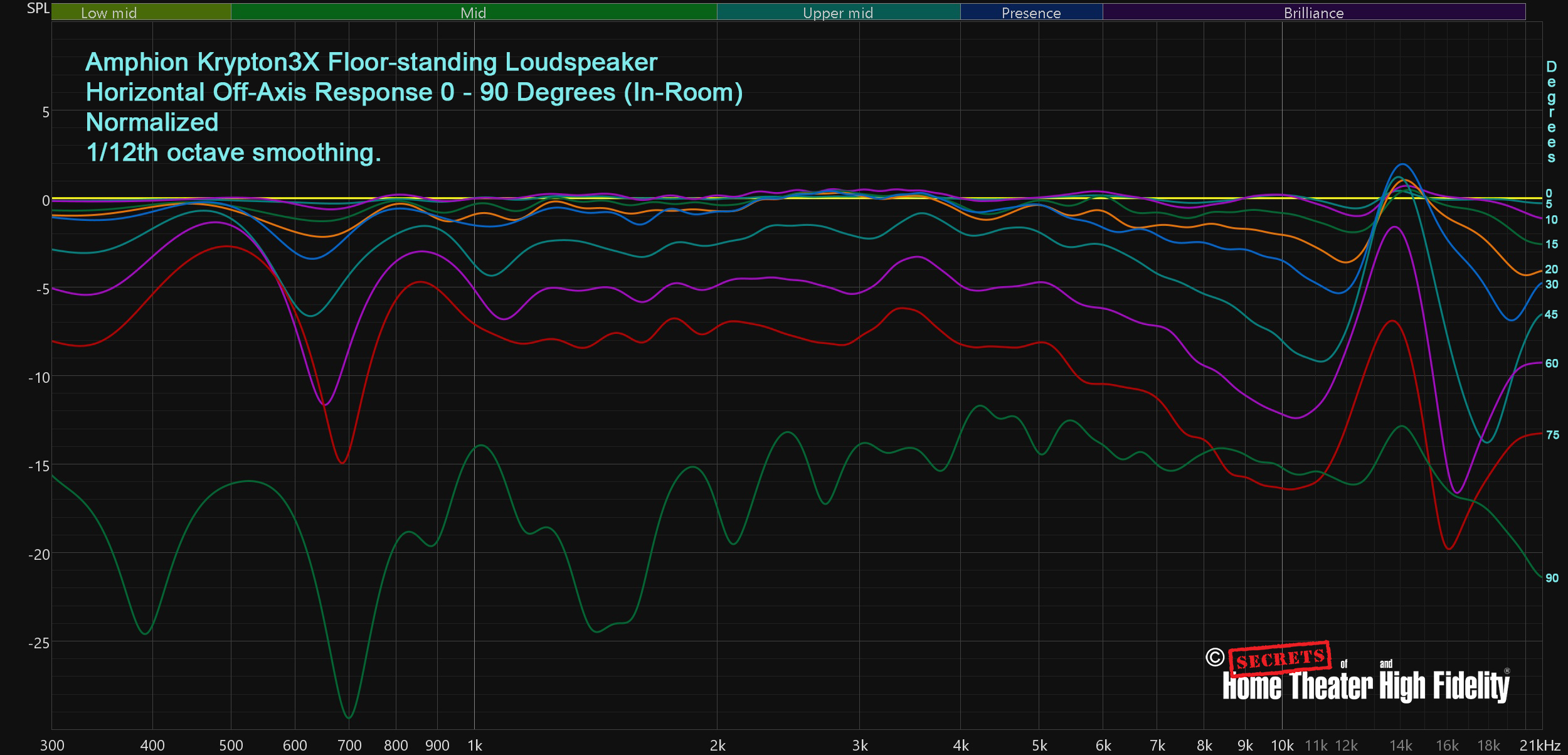Click the 0 degree curve label
This screenshot has height=755, width=1568.
point(1549,193)
